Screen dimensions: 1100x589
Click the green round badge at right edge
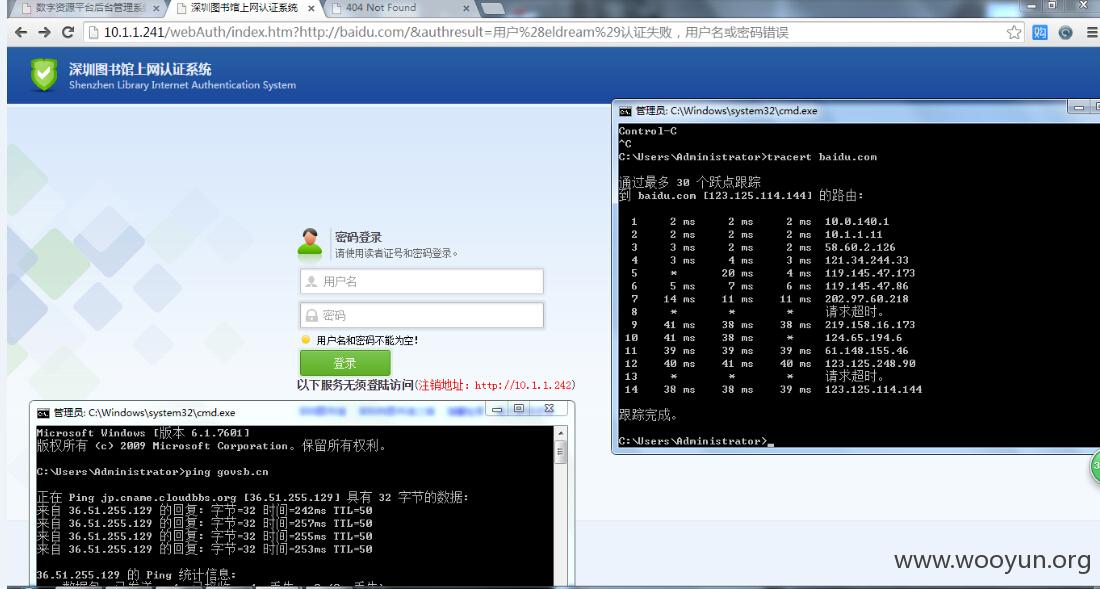[1095, 468]
